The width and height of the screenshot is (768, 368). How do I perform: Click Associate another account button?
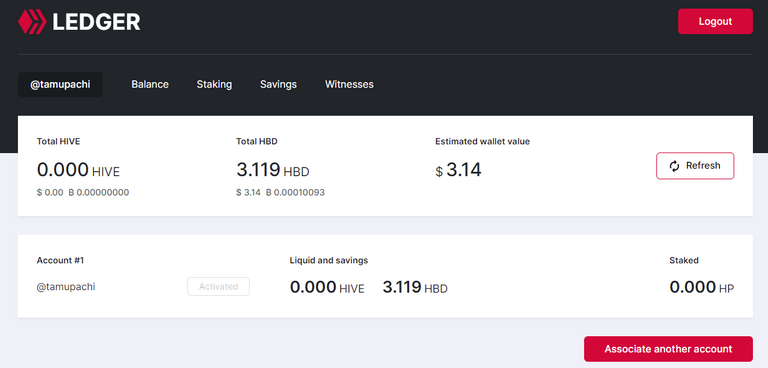[x=668, y=349]
